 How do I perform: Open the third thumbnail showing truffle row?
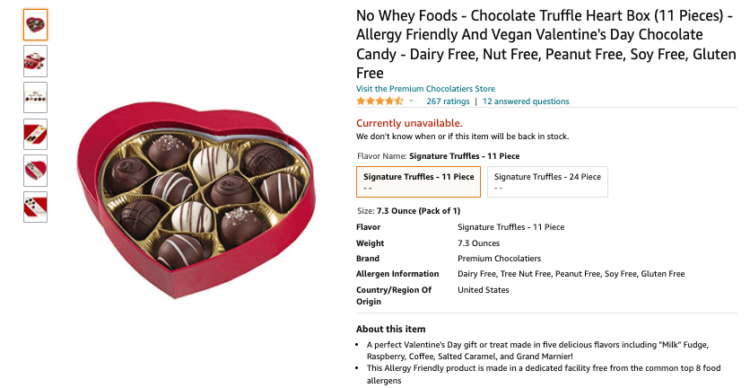coord(35,98)
